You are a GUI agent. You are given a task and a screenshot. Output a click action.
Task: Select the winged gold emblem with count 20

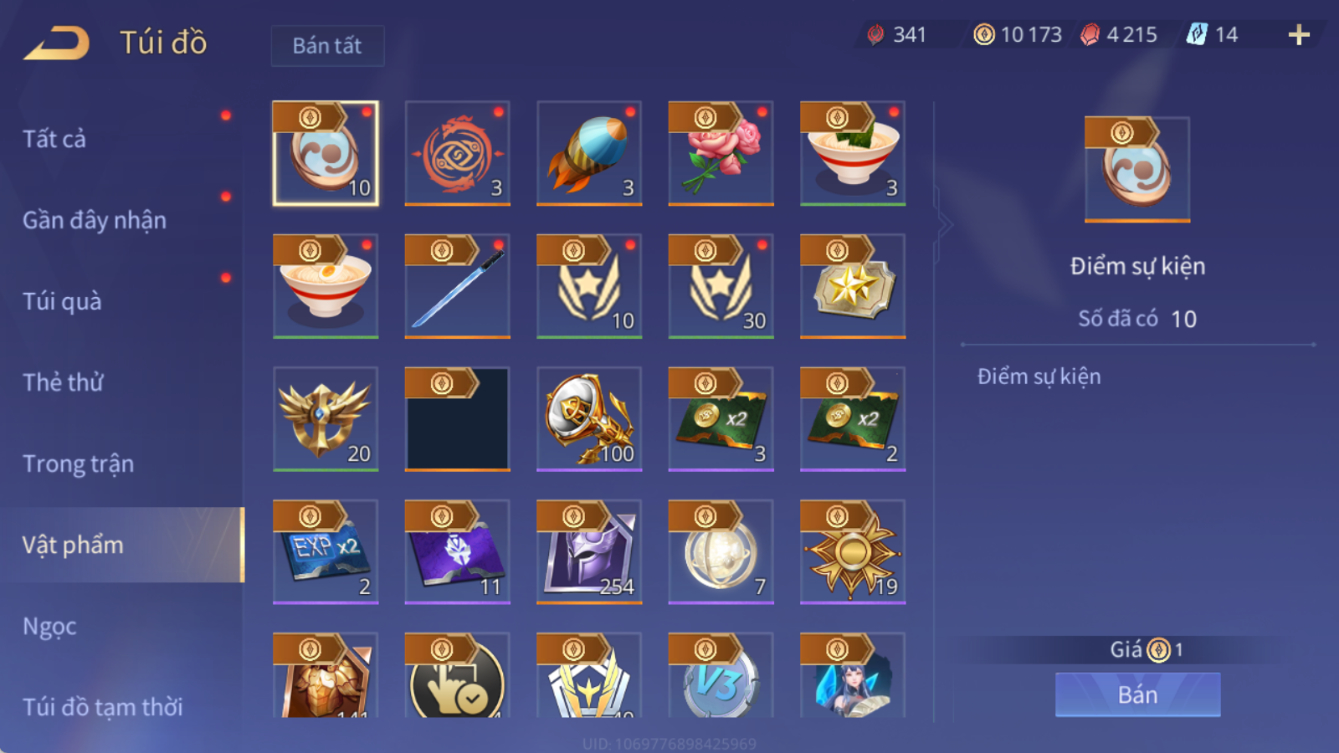tap(326, 419)
